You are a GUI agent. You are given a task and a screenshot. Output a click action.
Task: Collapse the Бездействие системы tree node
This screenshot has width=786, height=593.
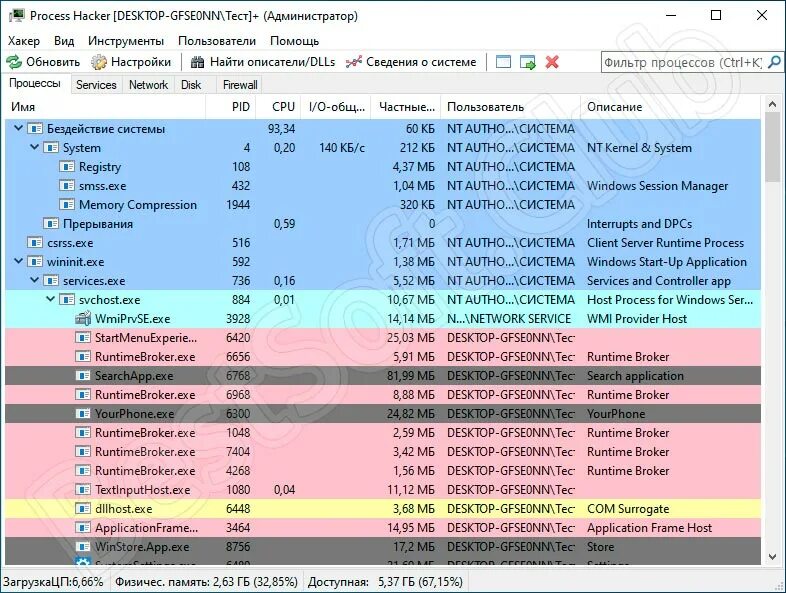coord(18,128)
